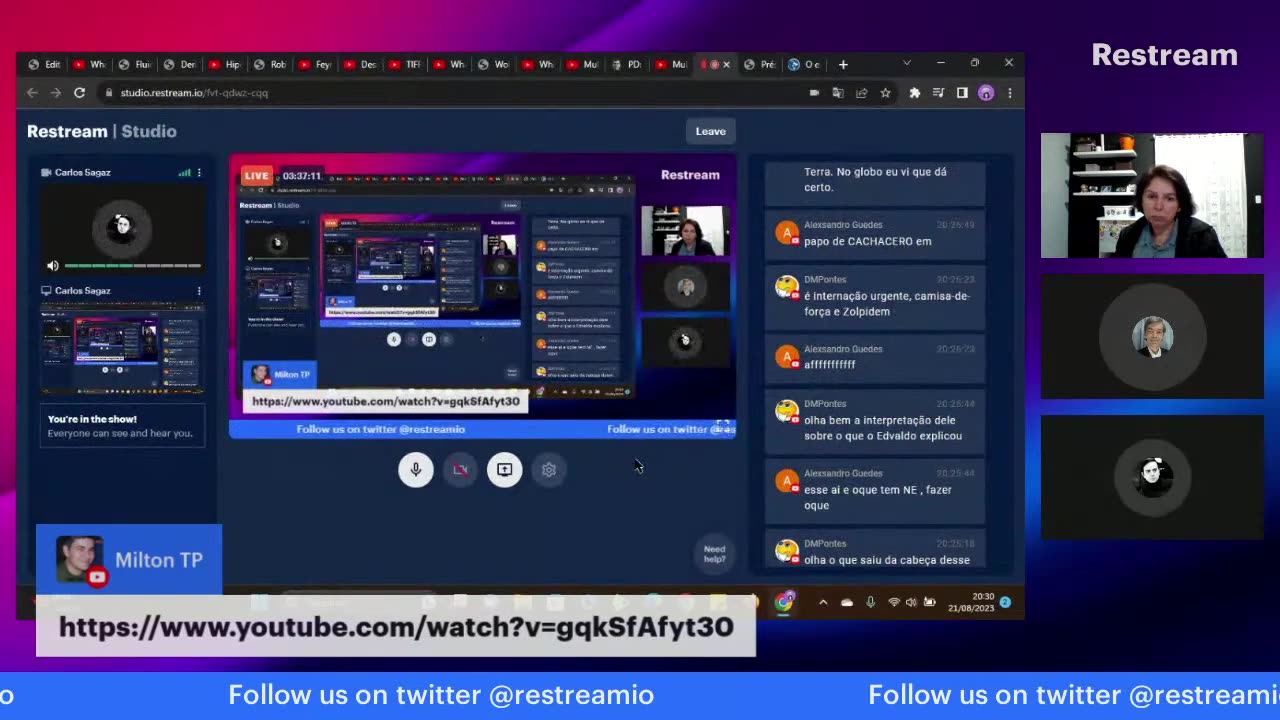Show hidden tray icons chevron

(x=823, y=602)
